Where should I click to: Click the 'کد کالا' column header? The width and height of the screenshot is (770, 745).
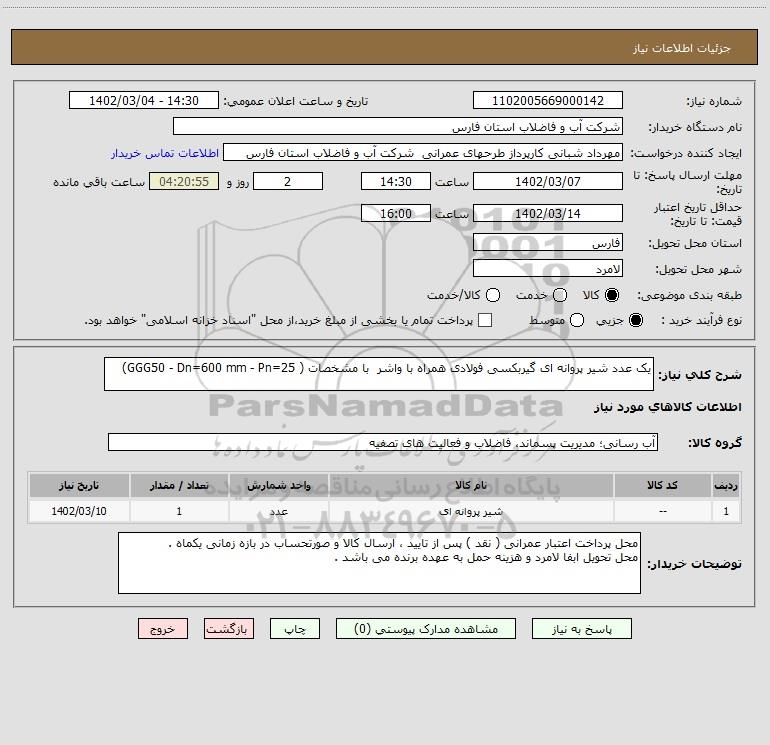(662, 485)
